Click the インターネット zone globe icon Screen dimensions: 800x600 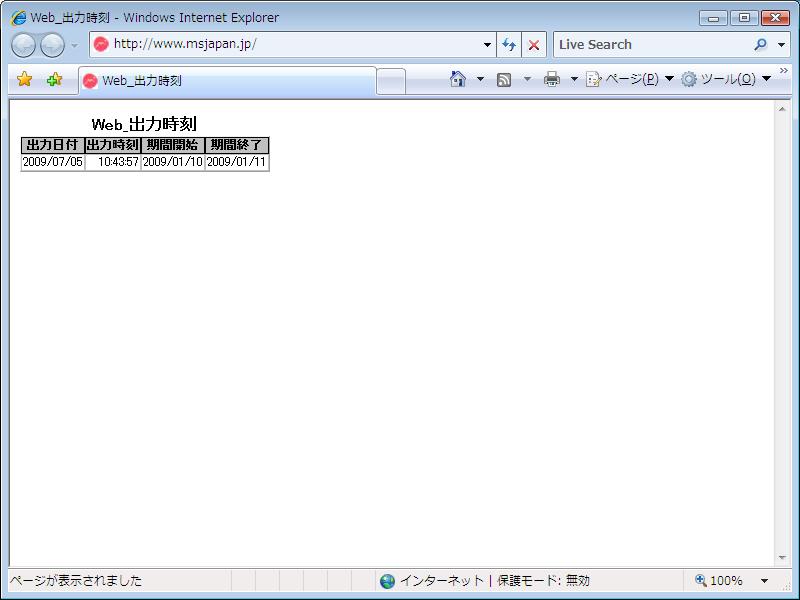388,581
